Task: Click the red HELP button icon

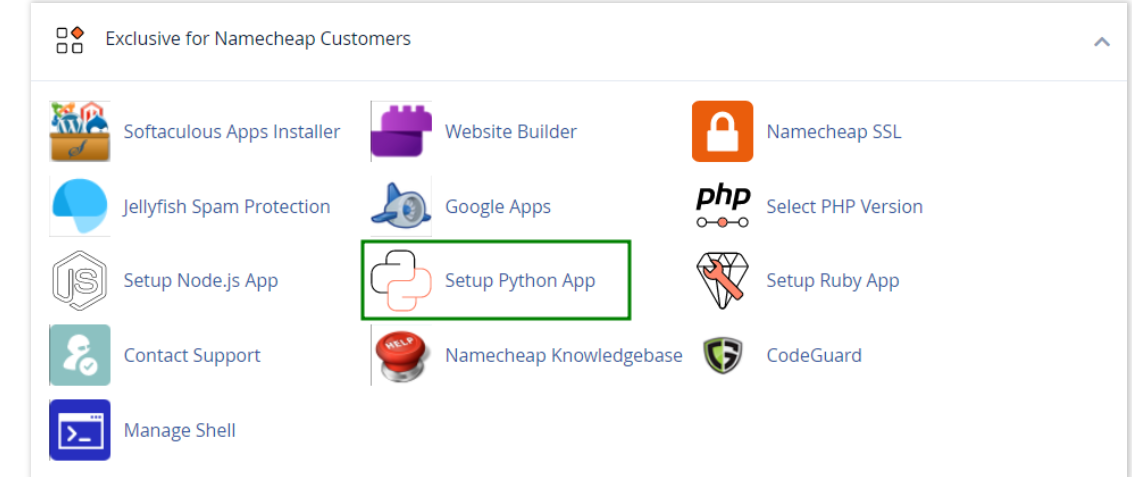Action: [x=401, y=355]
